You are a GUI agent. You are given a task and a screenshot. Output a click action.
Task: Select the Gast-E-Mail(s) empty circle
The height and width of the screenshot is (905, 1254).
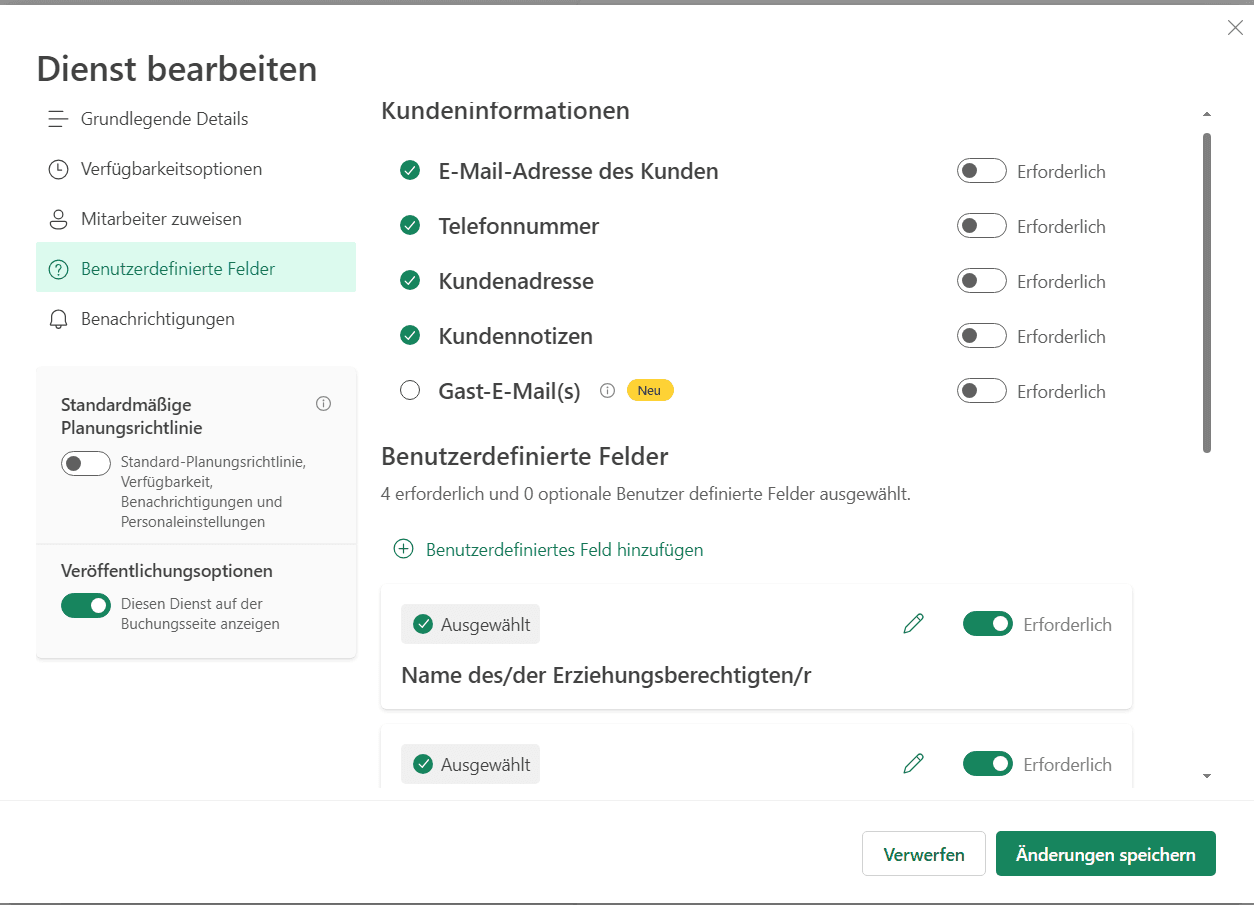click(x=410, y=391)
